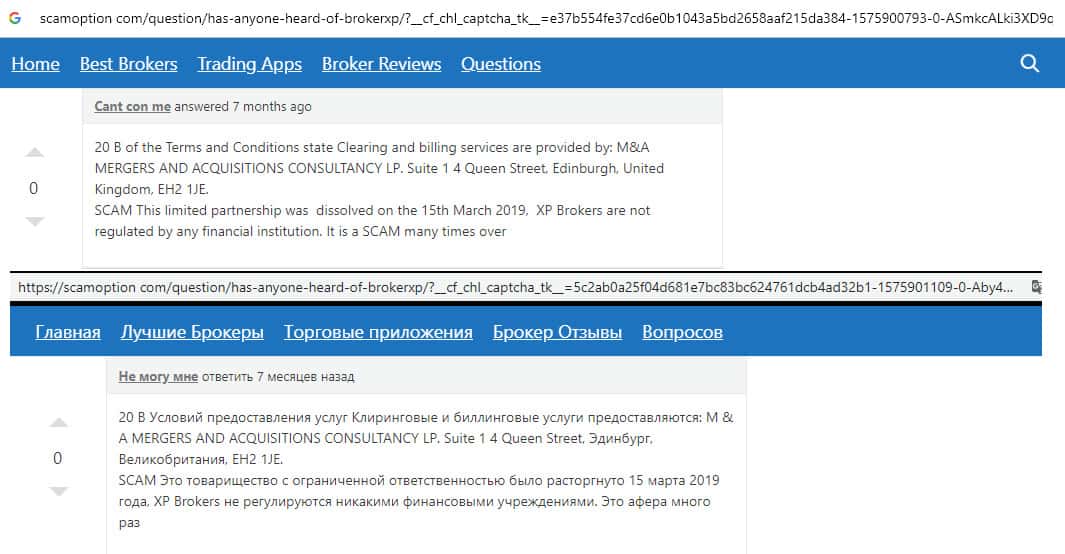This screenshot has height=554, width=1065.
Task: Go to Брокер Отзывы page
Action: coord(557,332)
